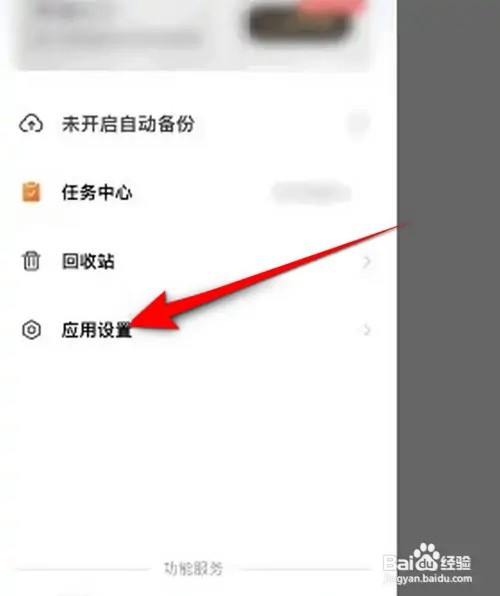The width and height of the screenshot is (500, 596).
Task: Tap the blurred badge in 任务中心 row
Action: click(311, 193)
